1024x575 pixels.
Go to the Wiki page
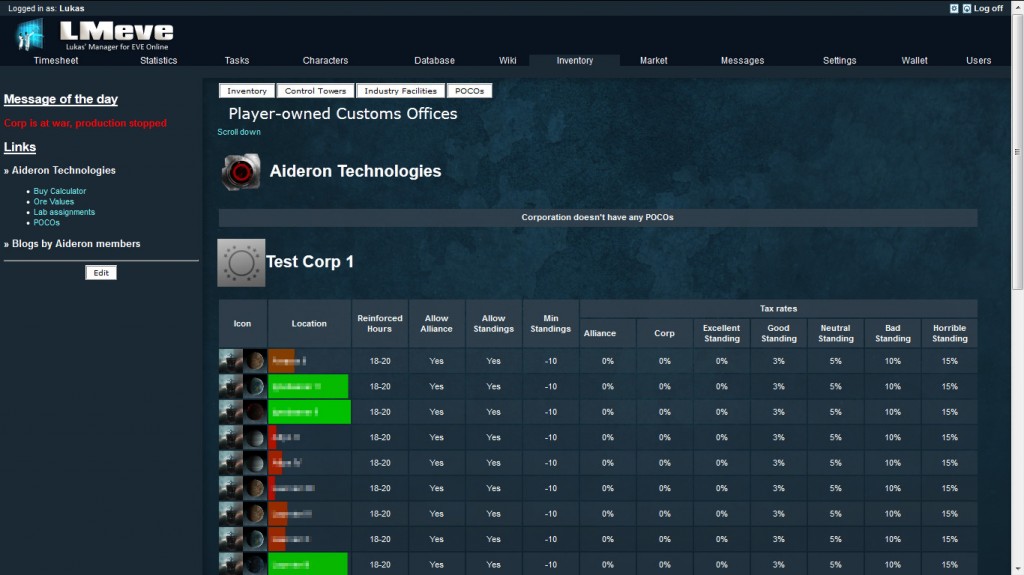tap(507, 60)
